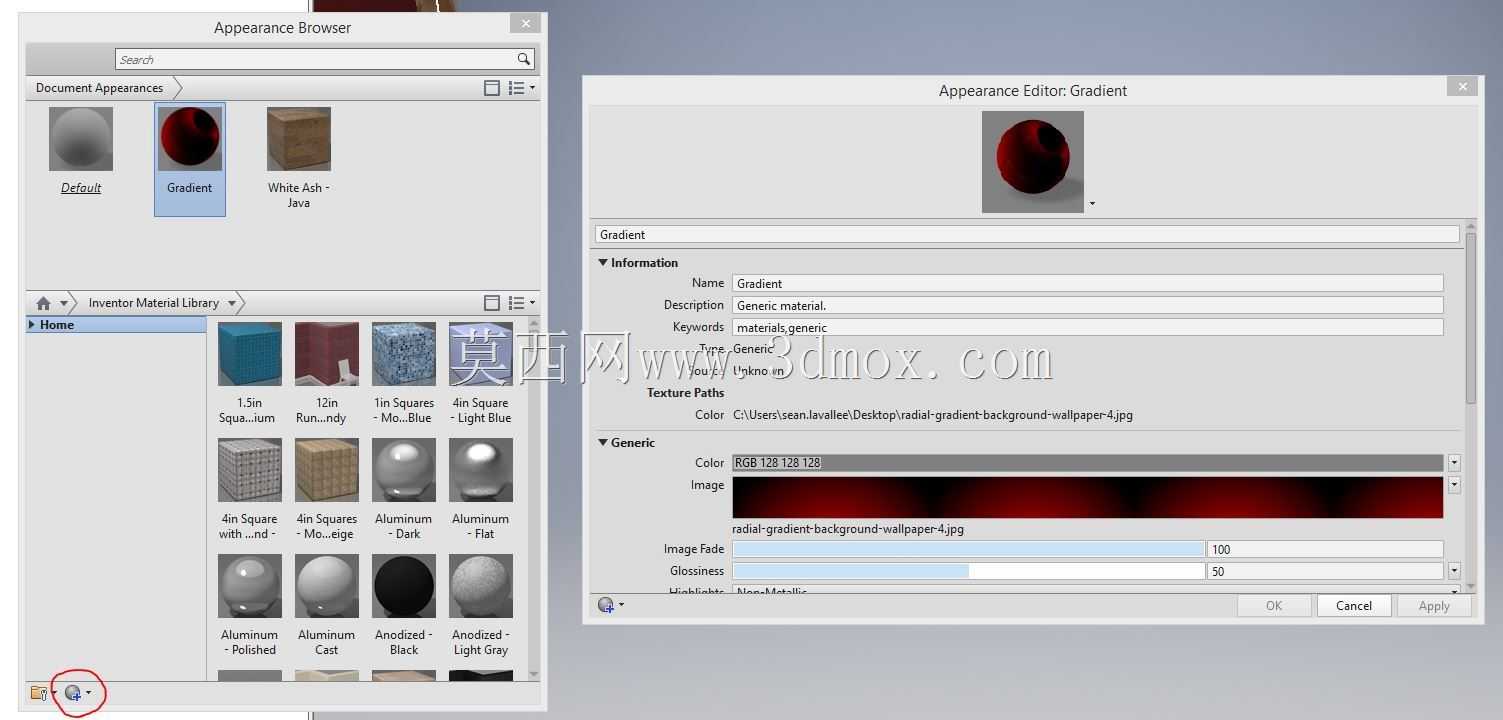Collapse the Generic section
This screenshot has width=1503, height=720.
603,442
